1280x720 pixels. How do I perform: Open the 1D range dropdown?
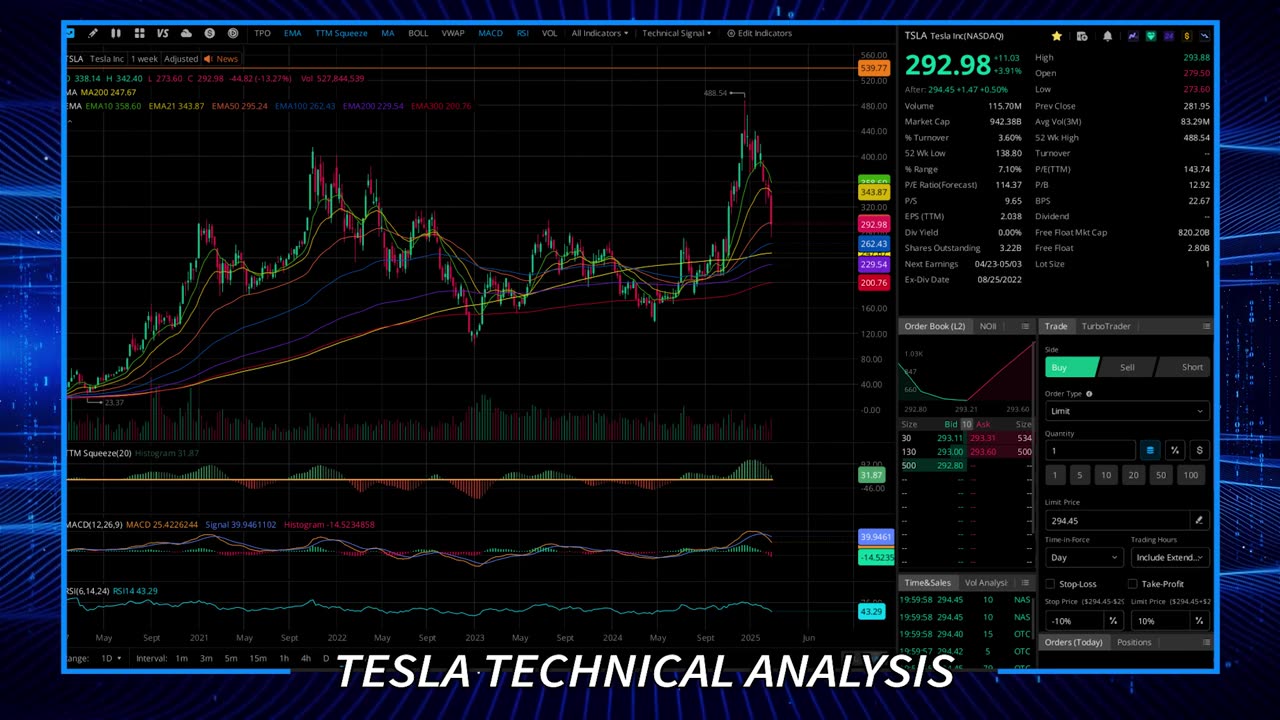pos(111,658)
